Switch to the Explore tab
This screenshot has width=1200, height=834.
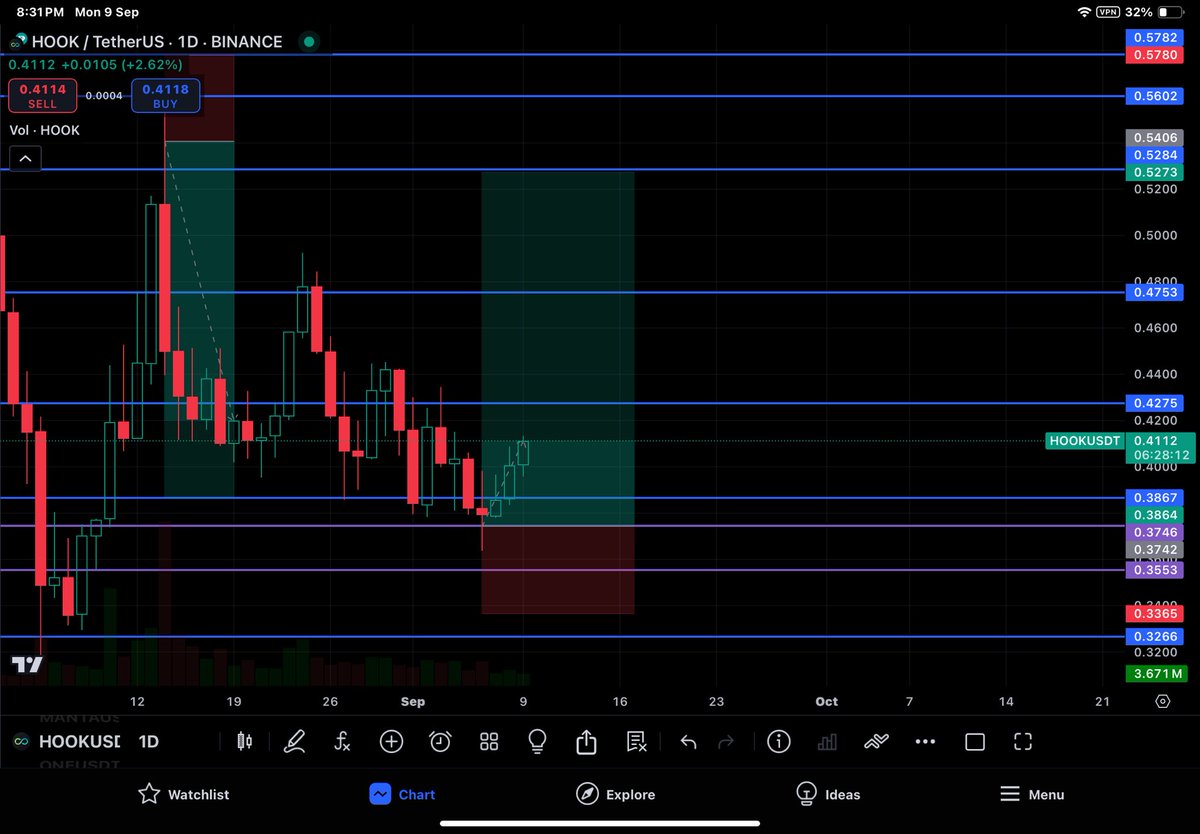click(616, 794)
